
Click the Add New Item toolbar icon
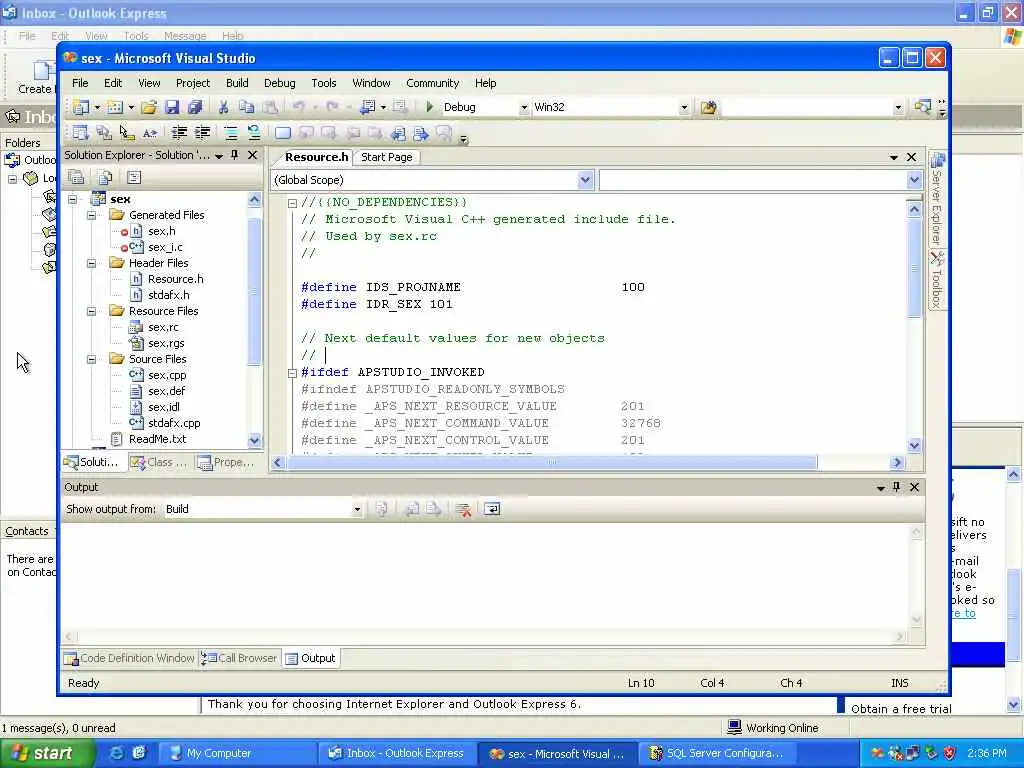click(115, 107)
